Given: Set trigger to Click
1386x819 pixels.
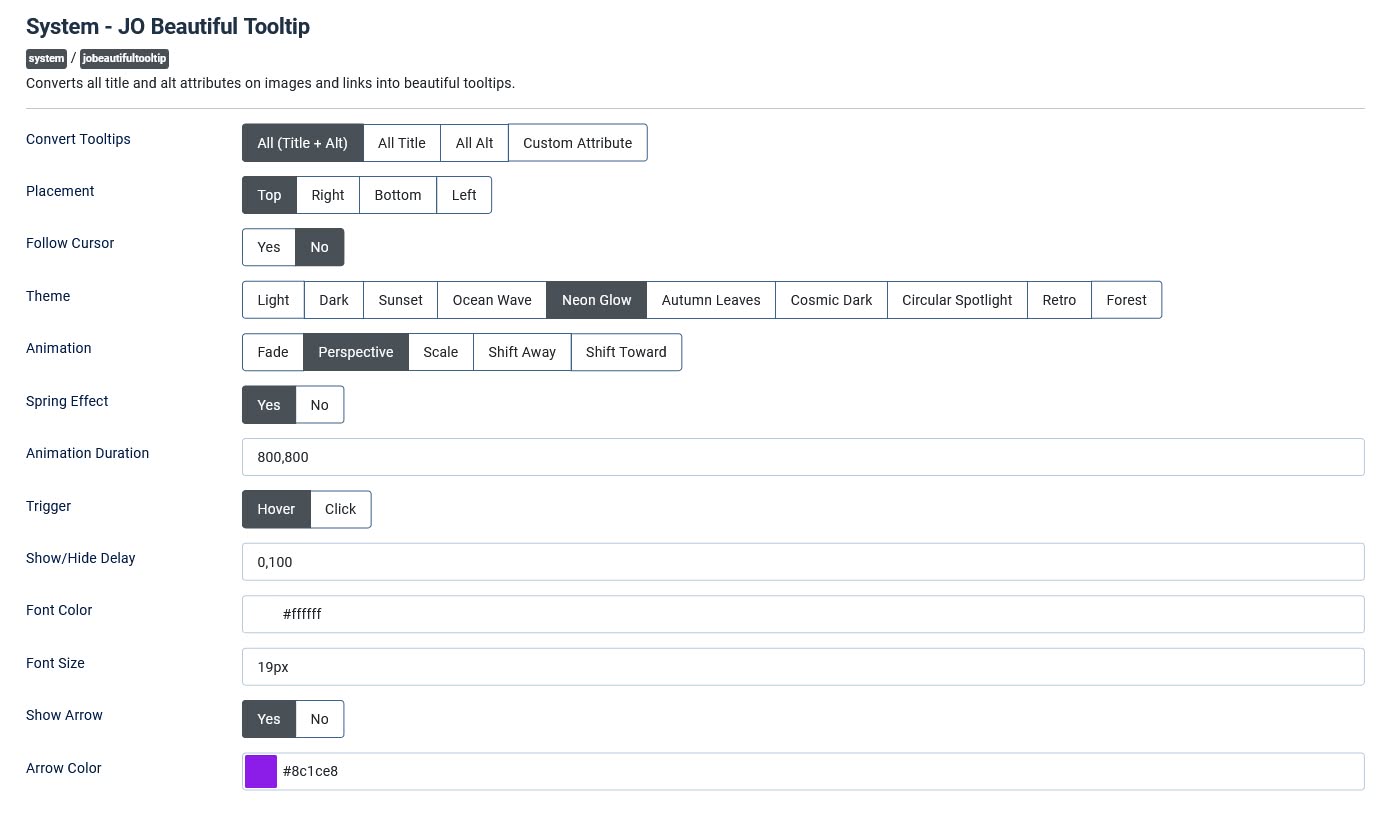Looking at the screenshot, I should click(340, 509).
